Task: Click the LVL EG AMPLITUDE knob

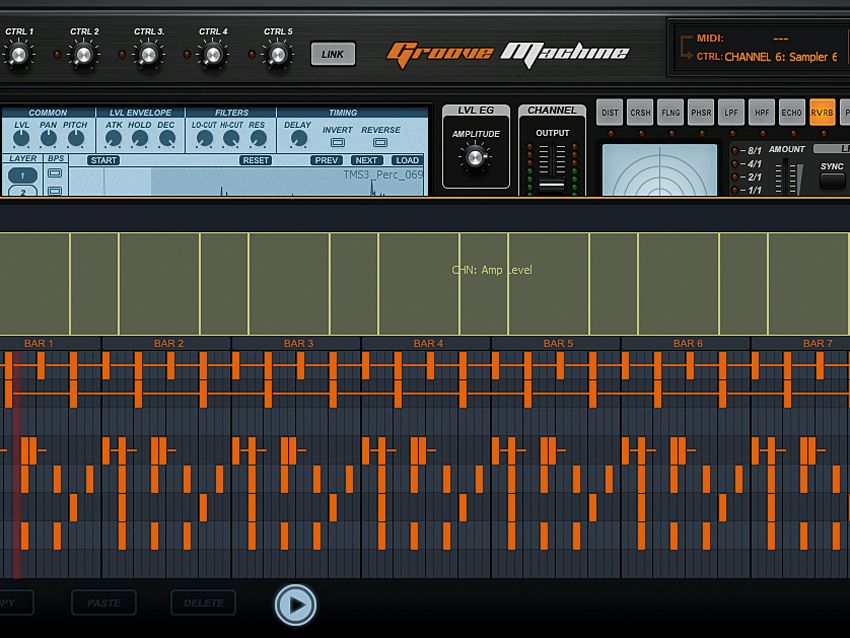Action: (475, 157)
